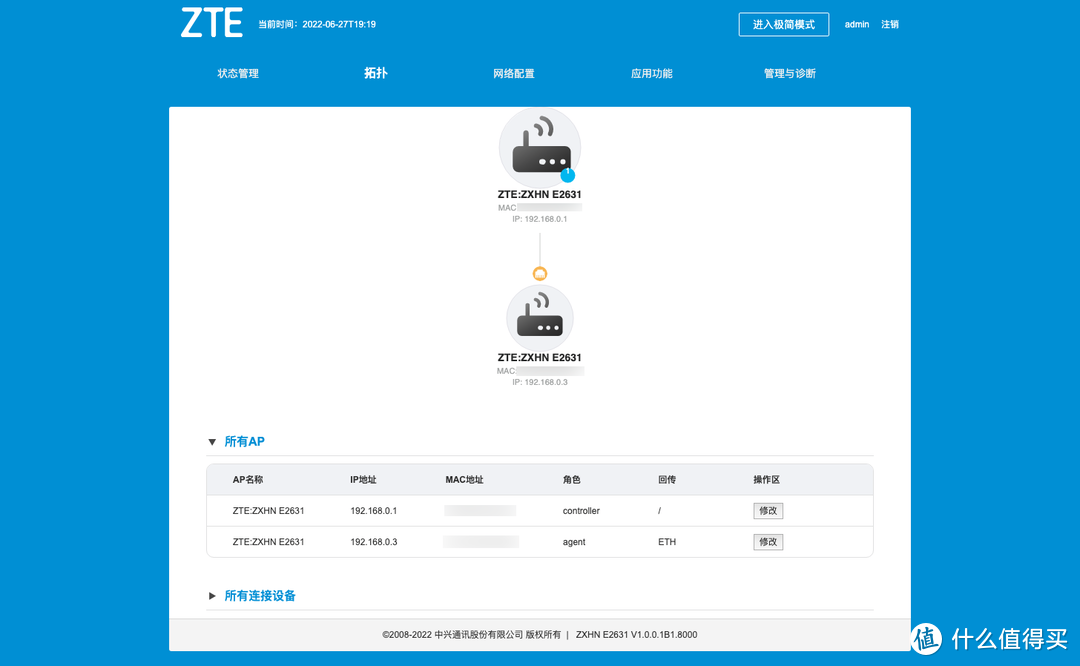1080x666 pixels.
Task: Click the 进入极简模式 button
Action: tap(783, 24)
